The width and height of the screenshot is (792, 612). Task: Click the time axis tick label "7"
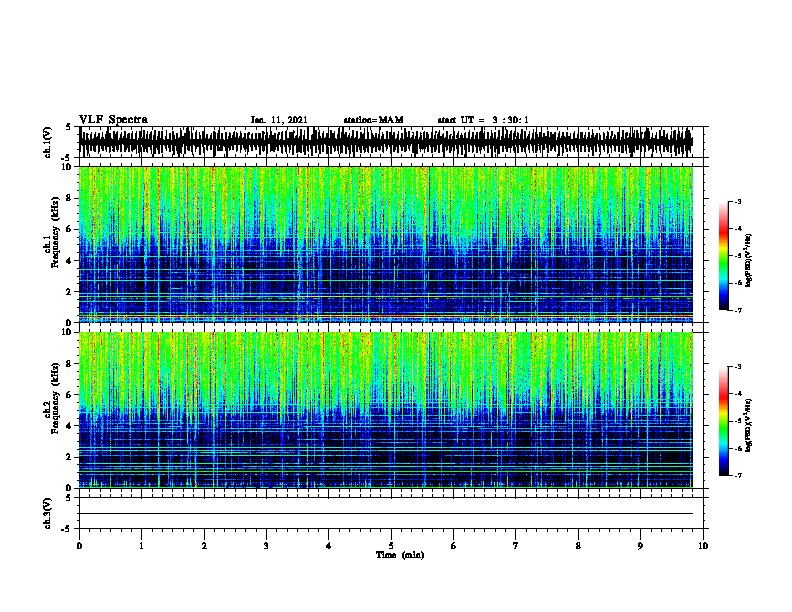(x=516, y=546)
